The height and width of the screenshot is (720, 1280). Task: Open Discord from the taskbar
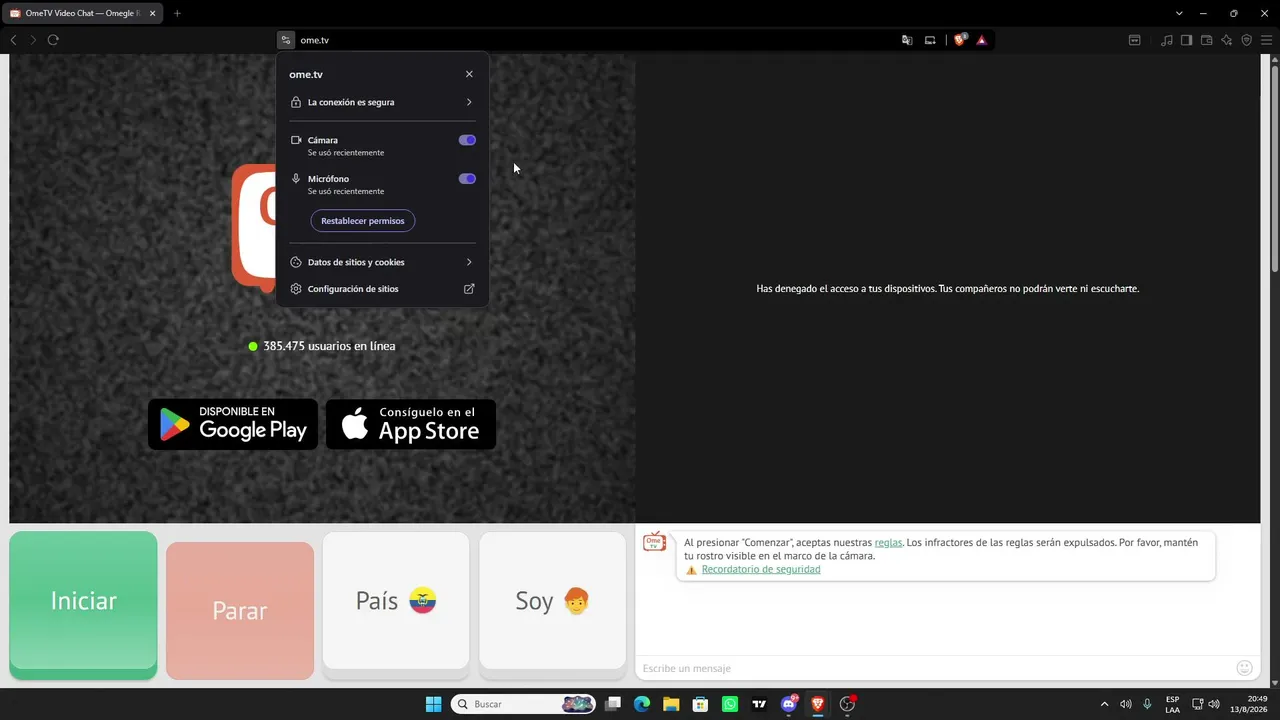click(x=789, y=704)
